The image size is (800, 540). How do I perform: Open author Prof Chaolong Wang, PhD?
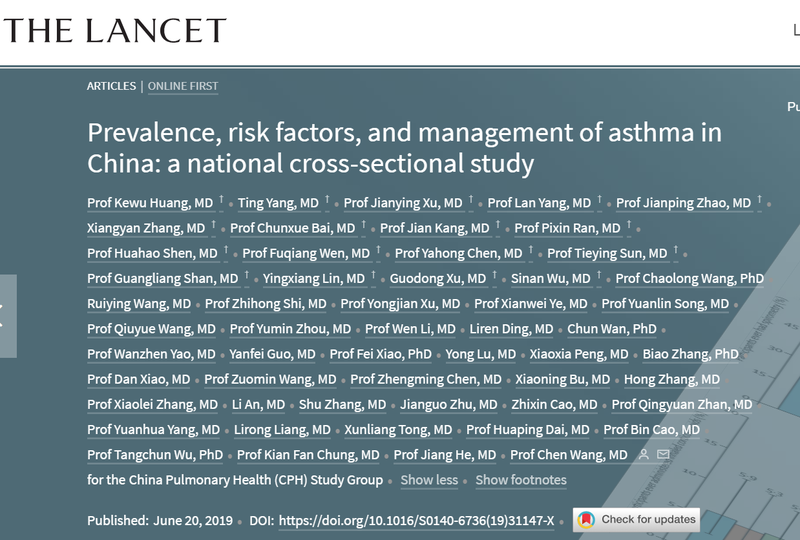690,278
